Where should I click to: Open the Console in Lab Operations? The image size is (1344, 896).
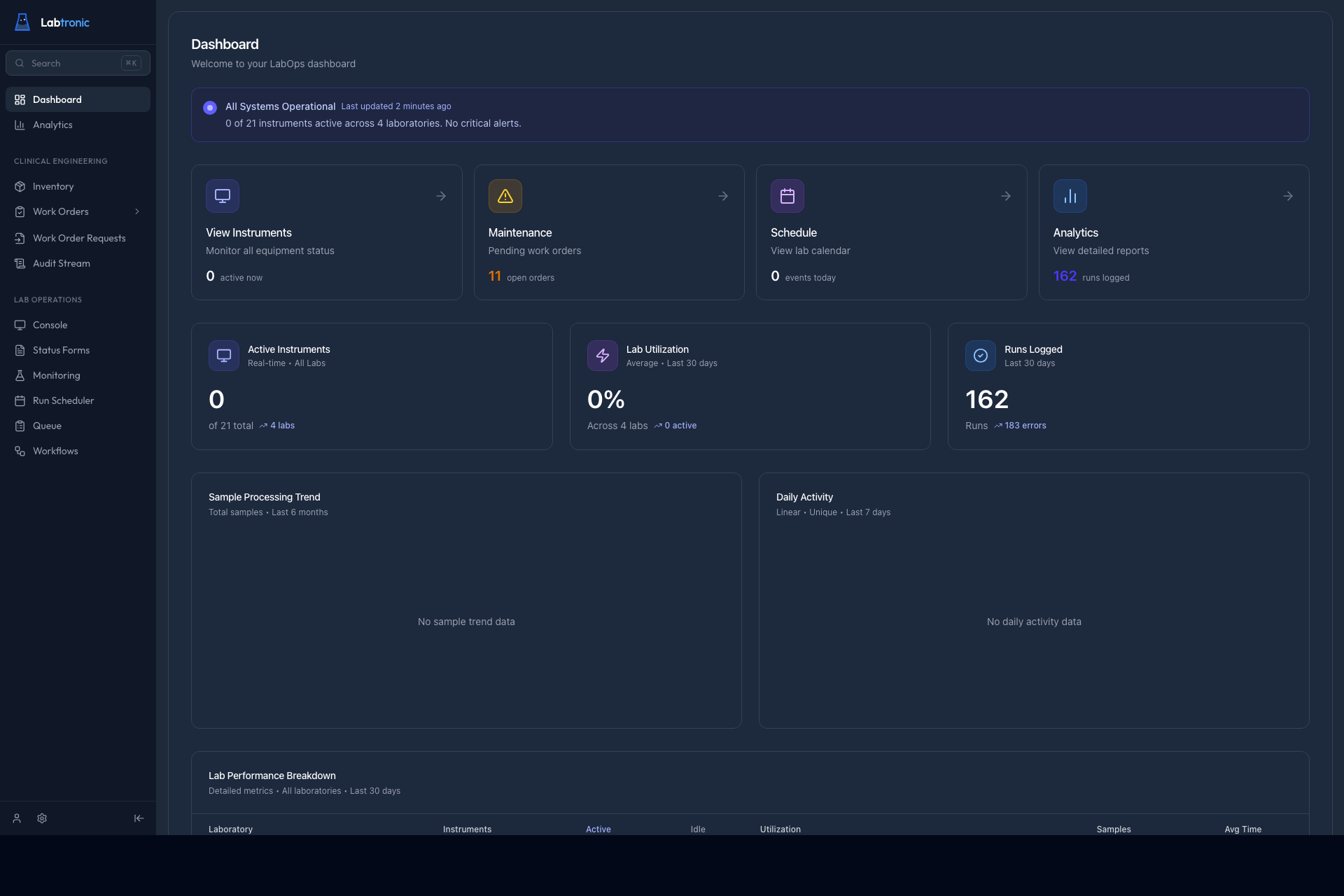pyautogui.click(x=50, y=325)
